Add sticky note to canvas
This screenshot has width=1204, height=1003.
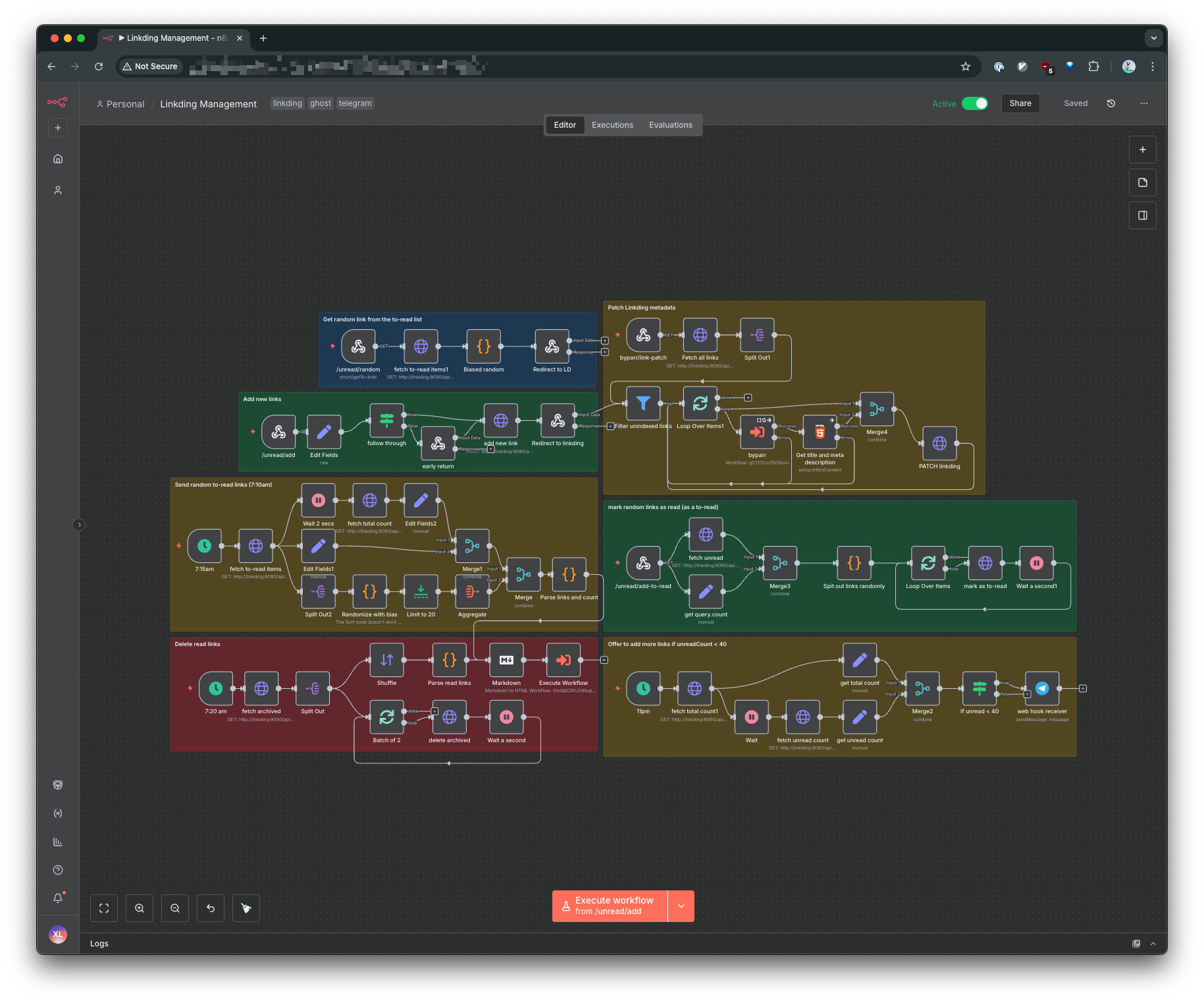tap(1143, 182)
